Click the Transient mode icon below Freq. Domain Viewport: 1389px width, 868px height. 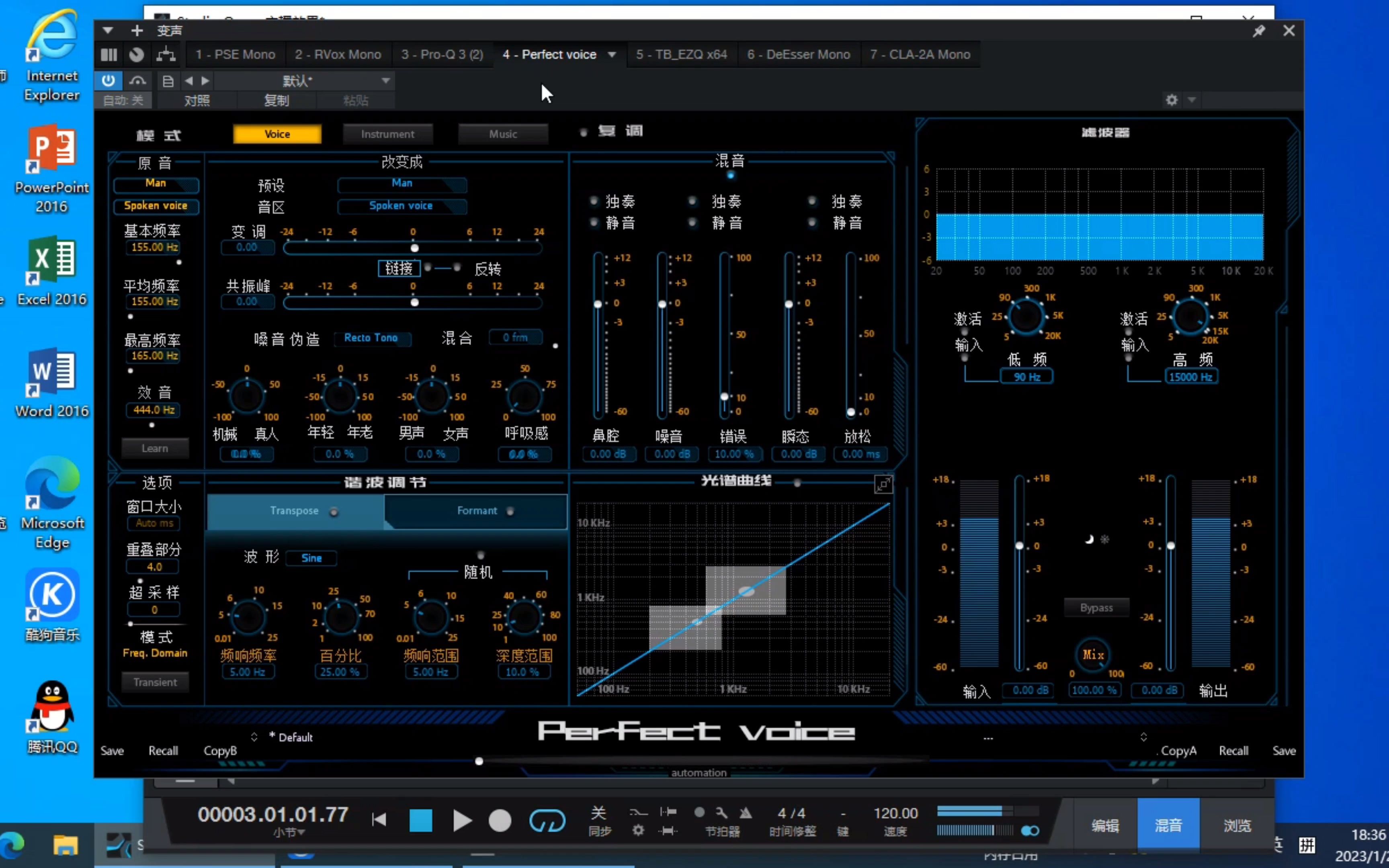click(x=155, y=681)
